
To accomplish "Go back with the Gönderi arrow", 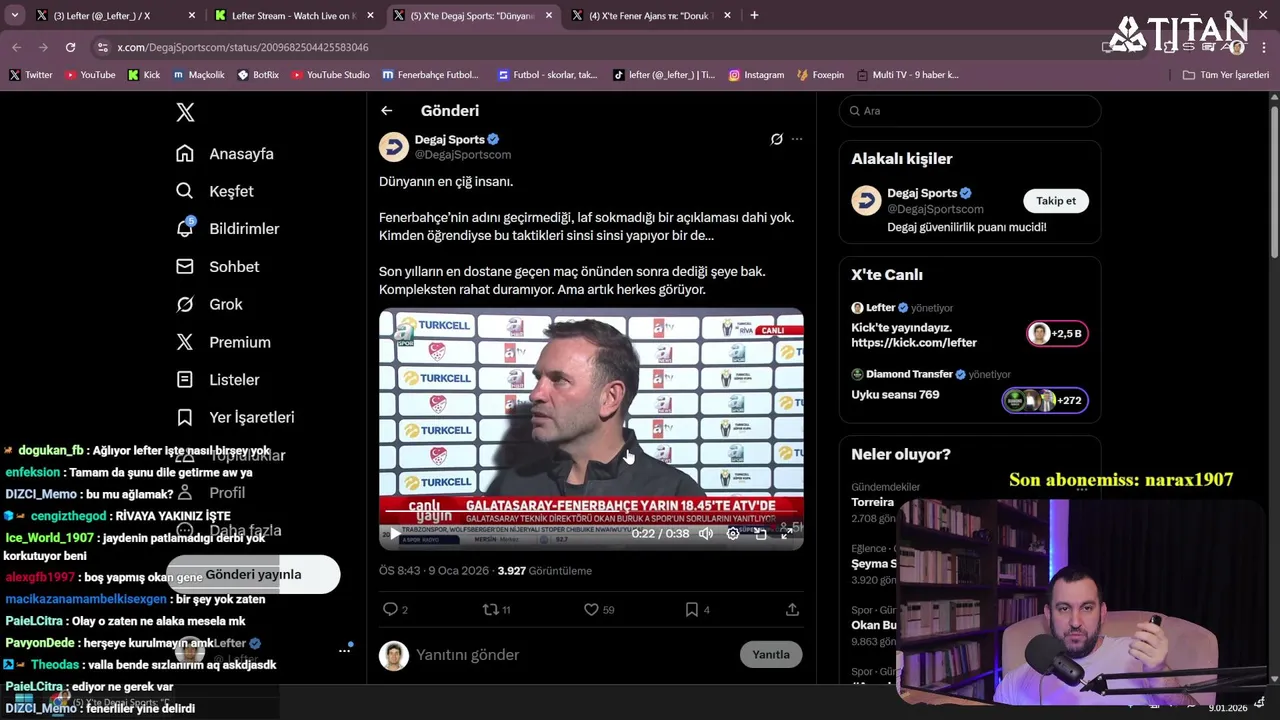I will click(387, 111).
